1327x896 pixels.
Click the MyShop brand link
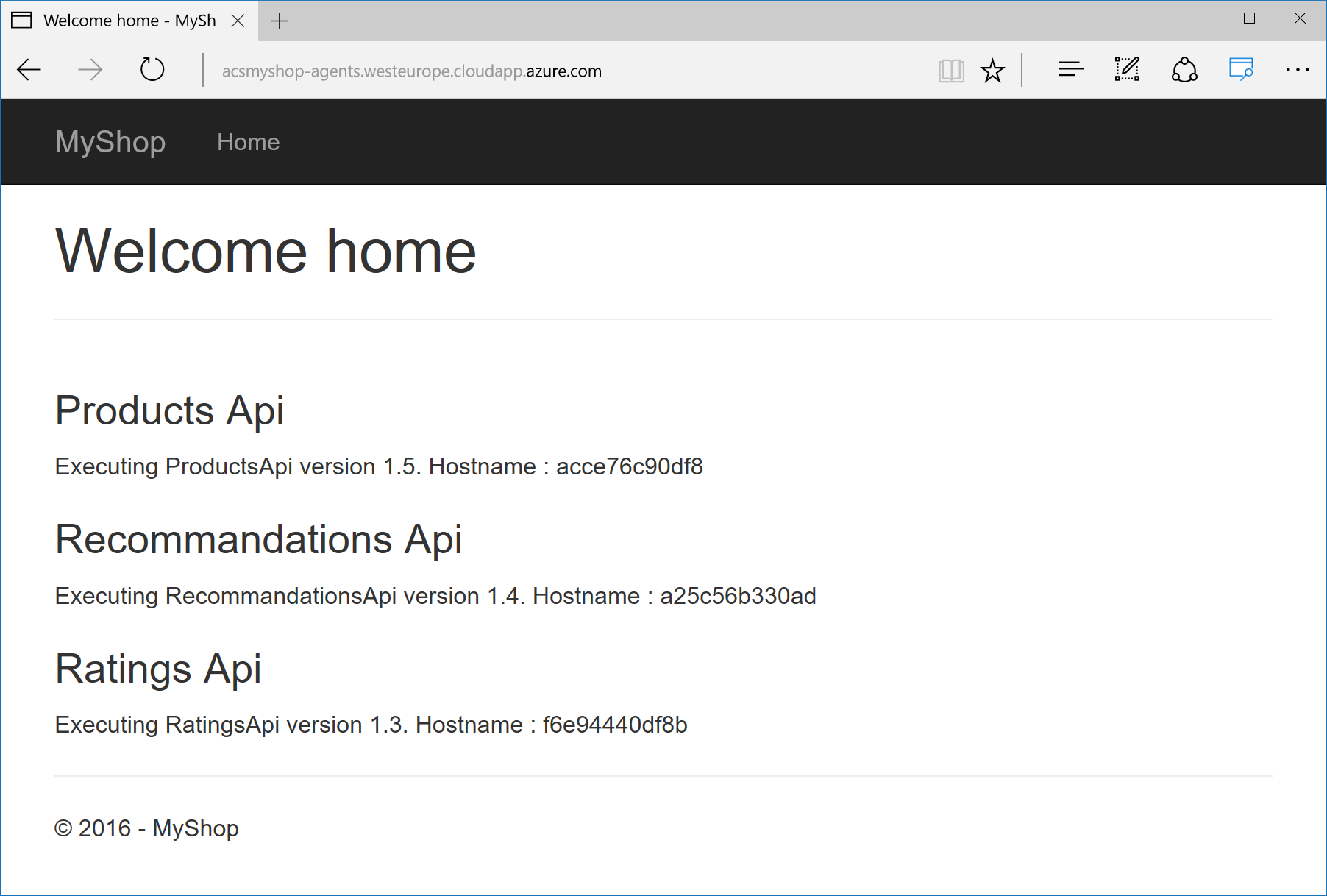[x=110, y=142]
